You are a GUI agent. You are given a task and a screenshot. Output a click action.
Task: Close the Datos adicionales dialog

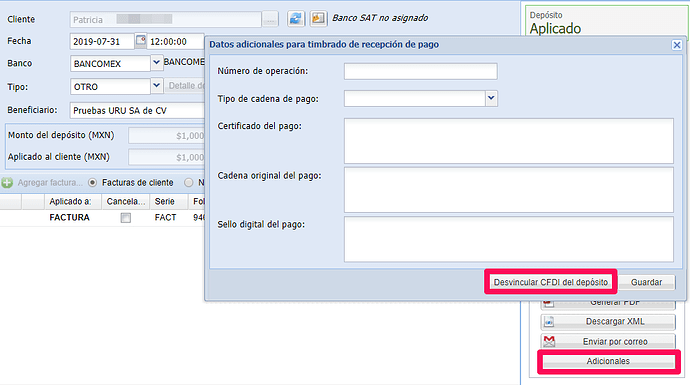tap(677, 45)
